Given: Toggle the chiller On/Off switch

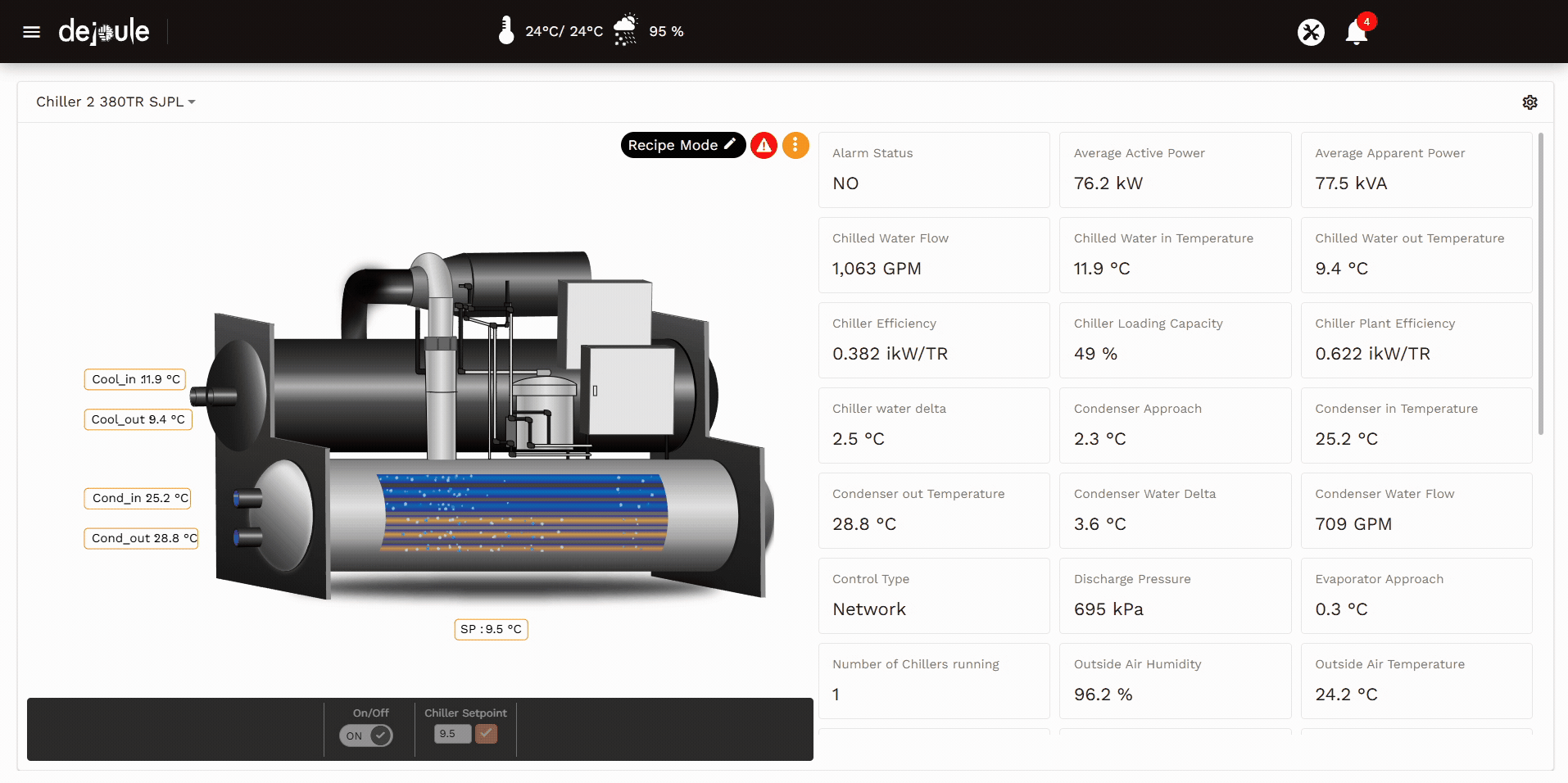Looking at the screenshot, I should click(366, 735).
